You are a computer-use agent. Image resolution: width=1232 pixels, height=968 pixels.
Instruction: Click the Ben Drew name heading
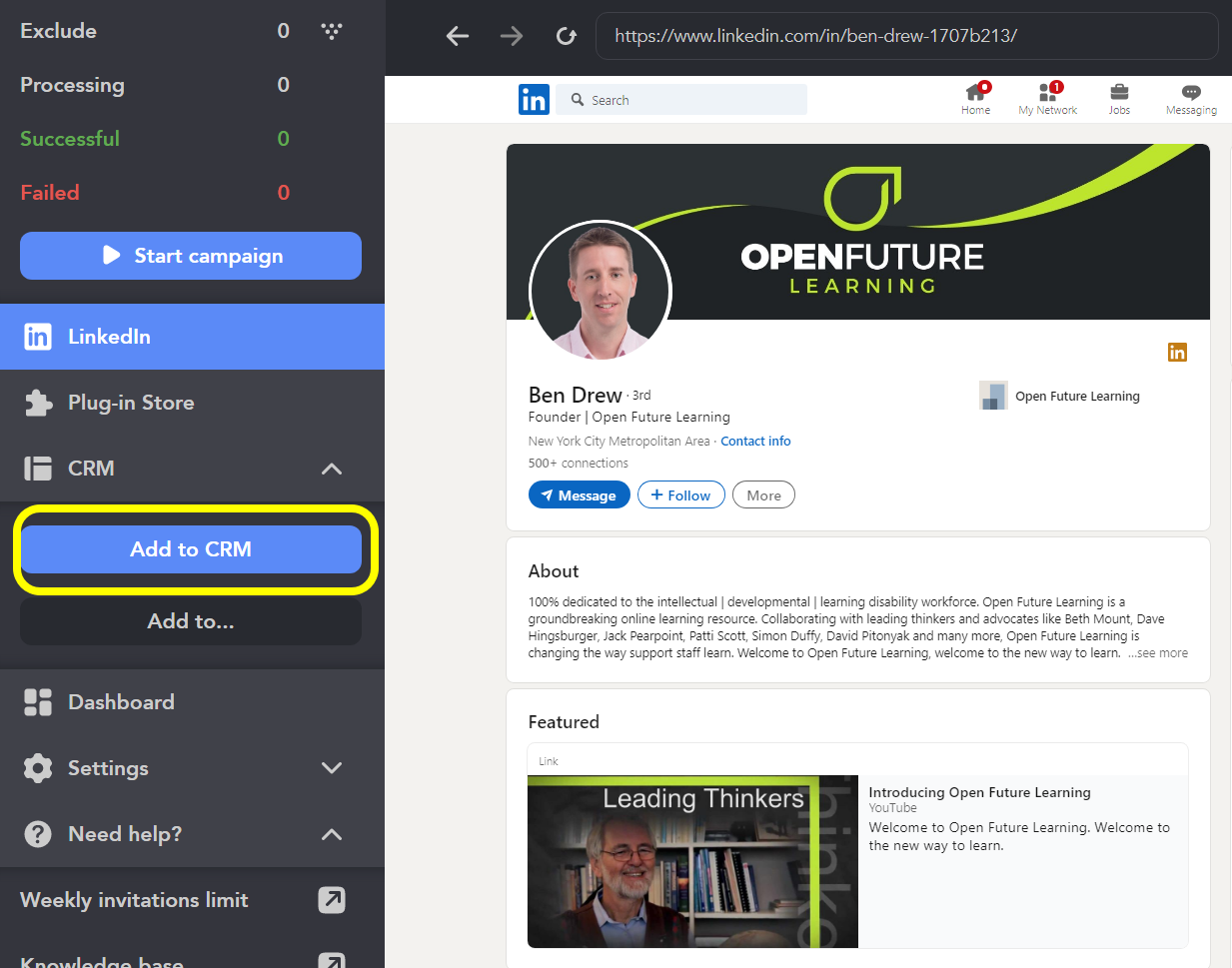point(575,395)
